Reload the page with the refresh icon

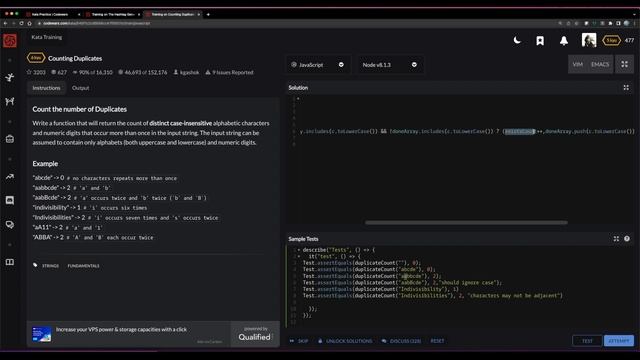21,23
